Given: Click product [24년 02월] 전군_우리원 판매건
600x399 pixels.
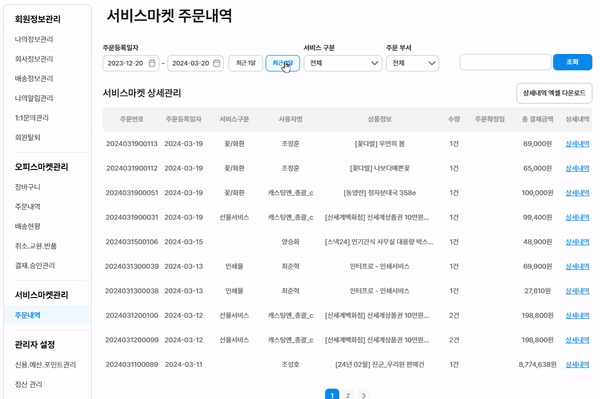Looking at the screenshot, I should tap(380, 365).
